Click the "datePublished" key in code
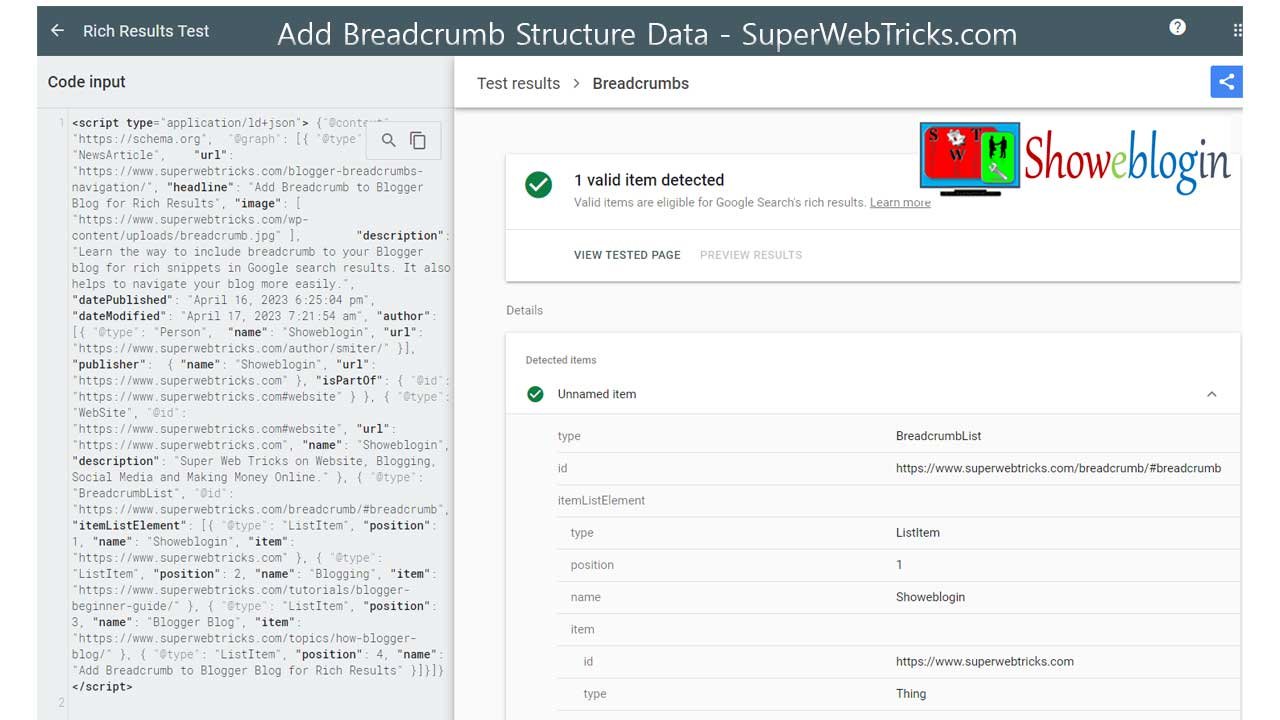 point(121,300)
